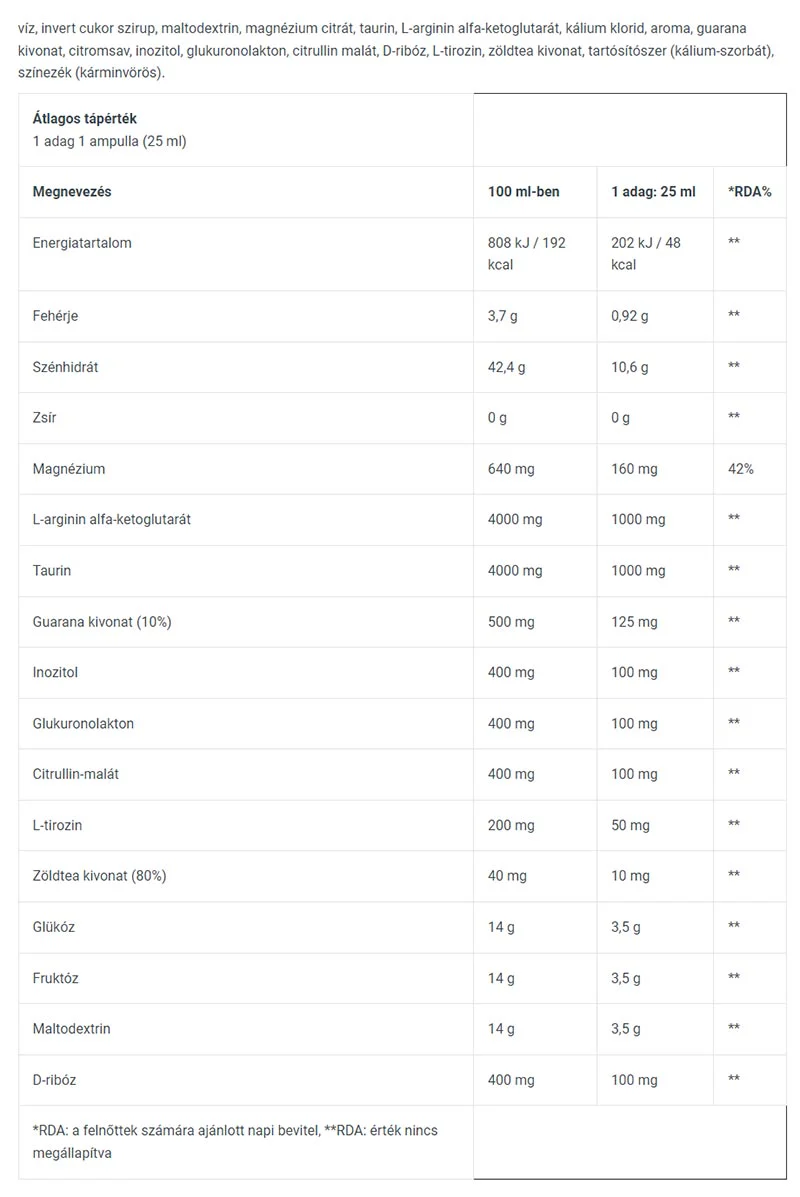This screenshot has width=800, height=1197.
Task: Click the 1 adag 1 ampulla (25 ml) text
Action: (x=109, y=141)
